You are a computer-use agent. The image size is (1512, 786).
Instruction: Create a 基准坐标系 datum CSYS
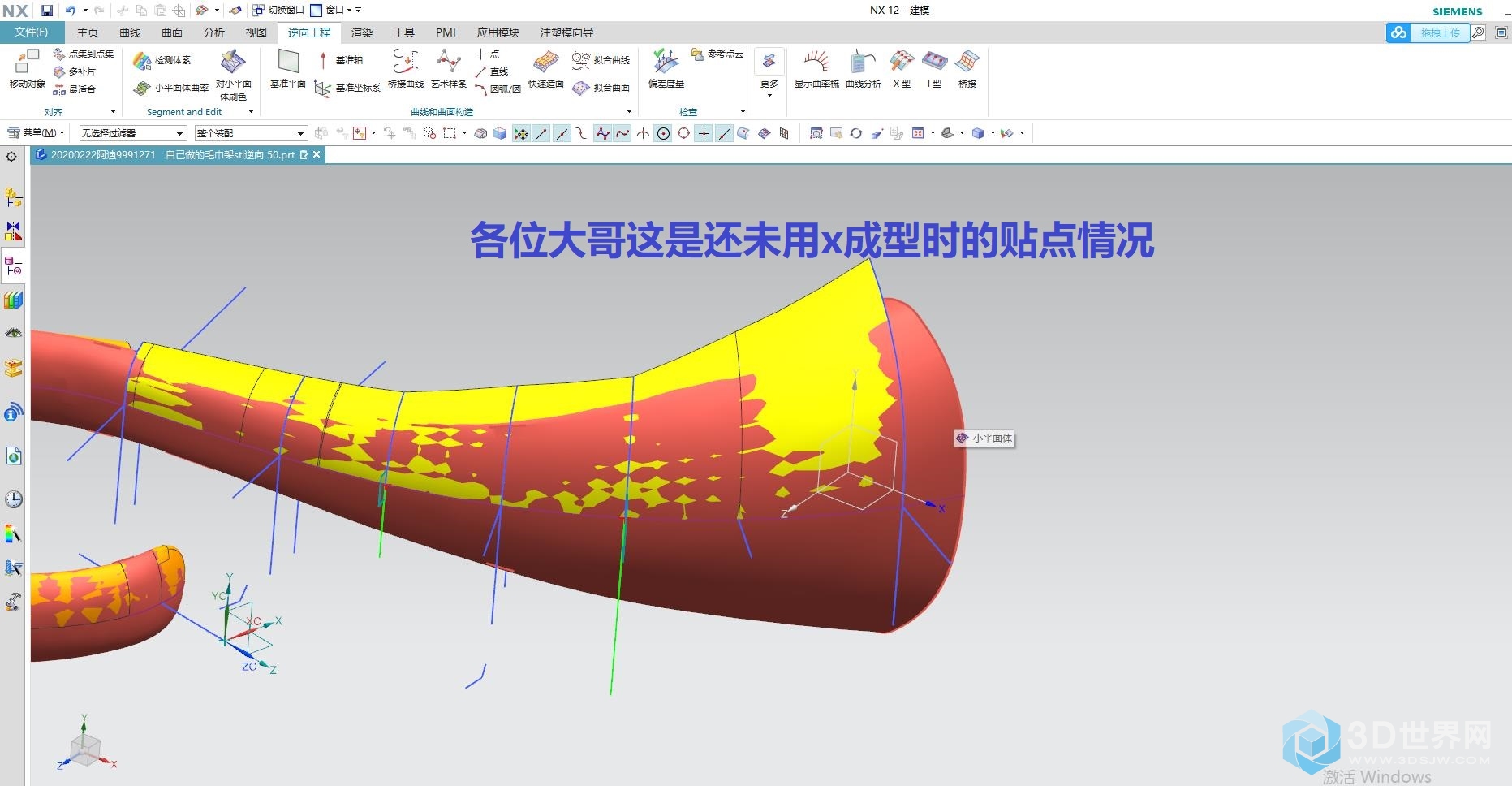click(x=347, y=88)
